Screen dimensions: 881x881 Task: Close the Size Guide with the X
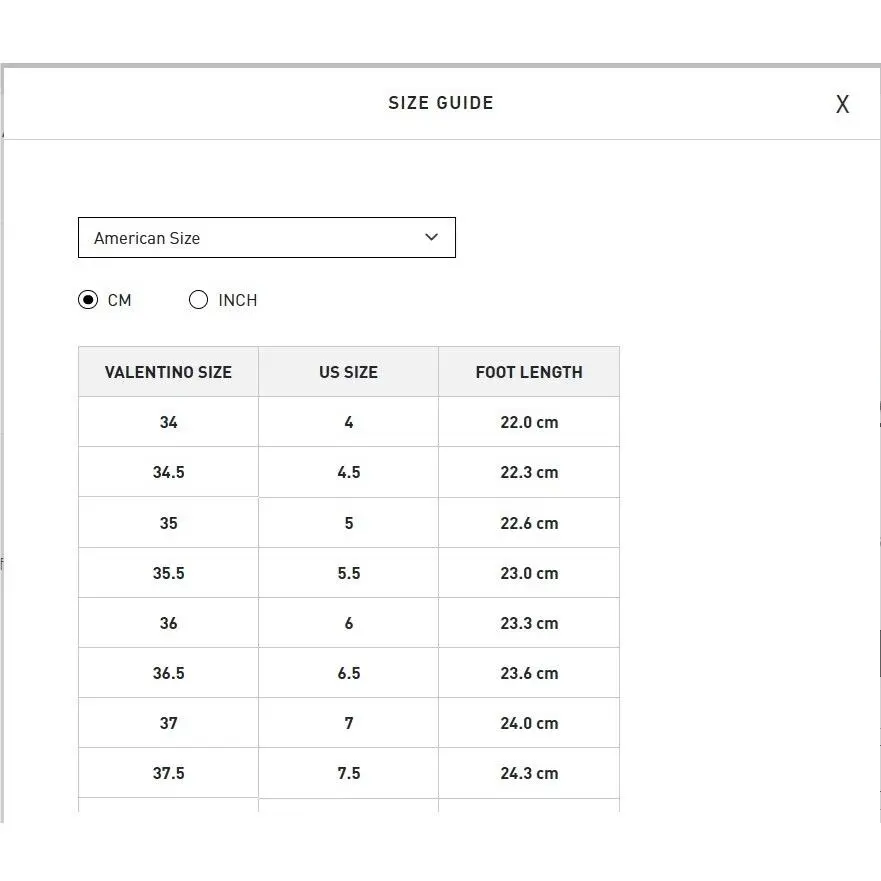tap(842, 104)
